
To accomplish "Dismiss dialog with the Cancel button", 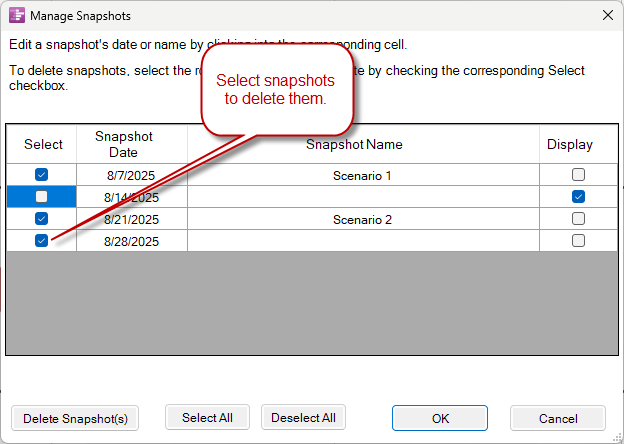I will click(558, 418).
